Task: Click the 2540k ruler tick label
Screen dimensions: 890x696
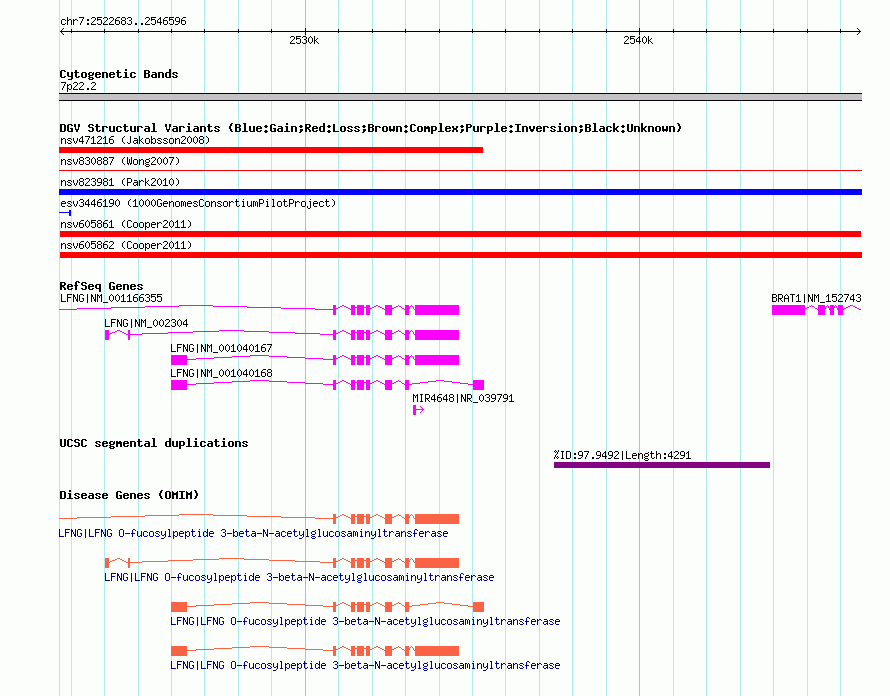Action: coord(638,40)
